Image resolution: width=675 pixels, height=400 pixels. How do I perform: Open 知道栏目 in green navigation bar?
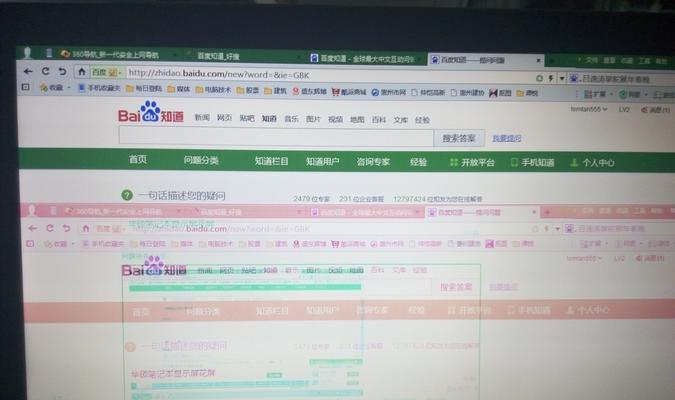271,161
